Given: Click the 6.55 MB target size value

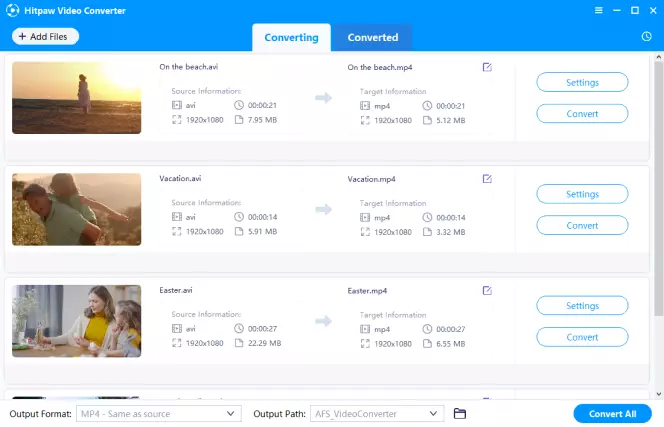Looking at the screenshot, I should click(x=451, y=344).
